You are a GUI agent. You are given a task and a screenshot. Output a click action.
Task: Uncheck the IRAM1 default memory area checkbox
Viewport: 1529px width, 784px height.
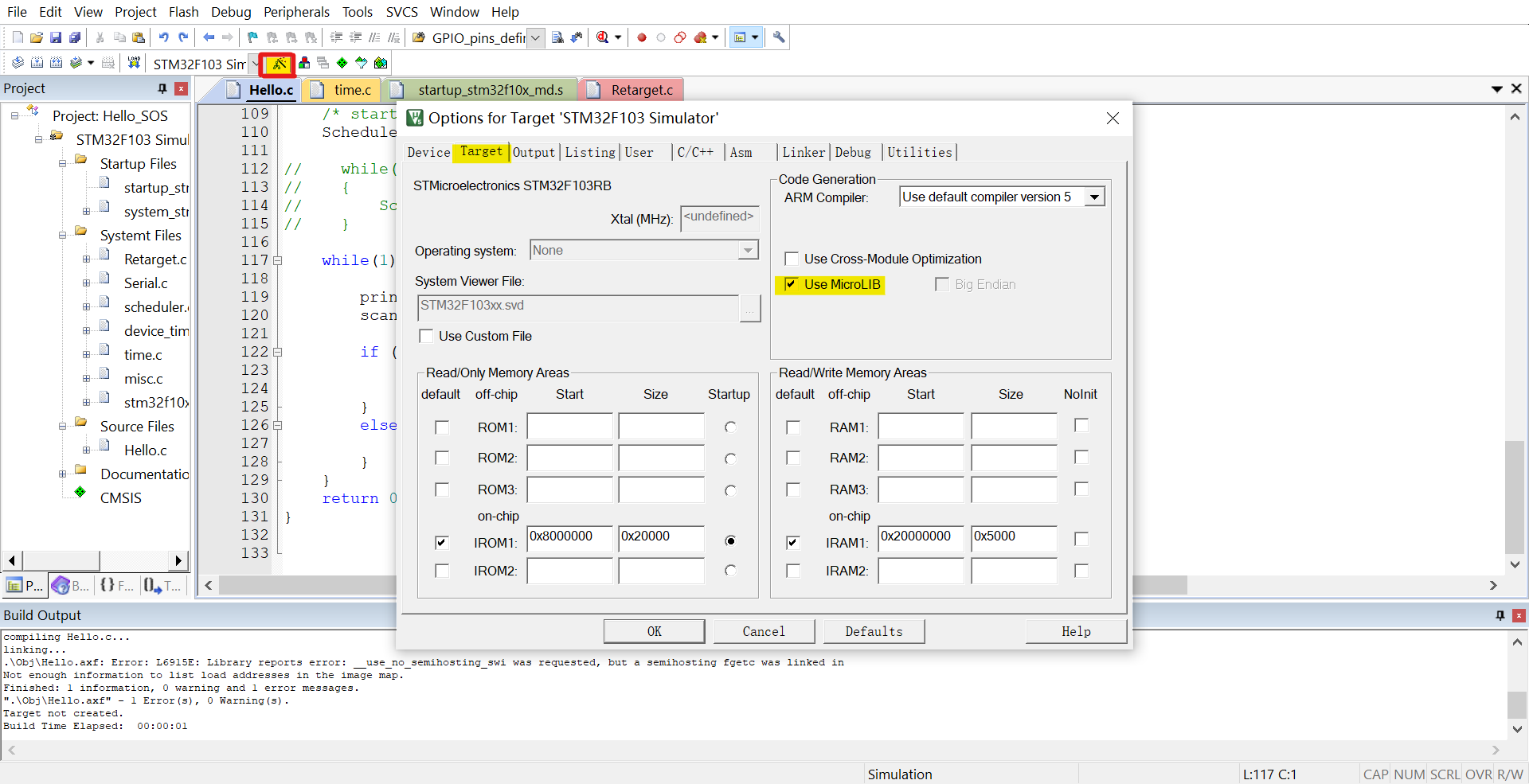tap(793, 542)
